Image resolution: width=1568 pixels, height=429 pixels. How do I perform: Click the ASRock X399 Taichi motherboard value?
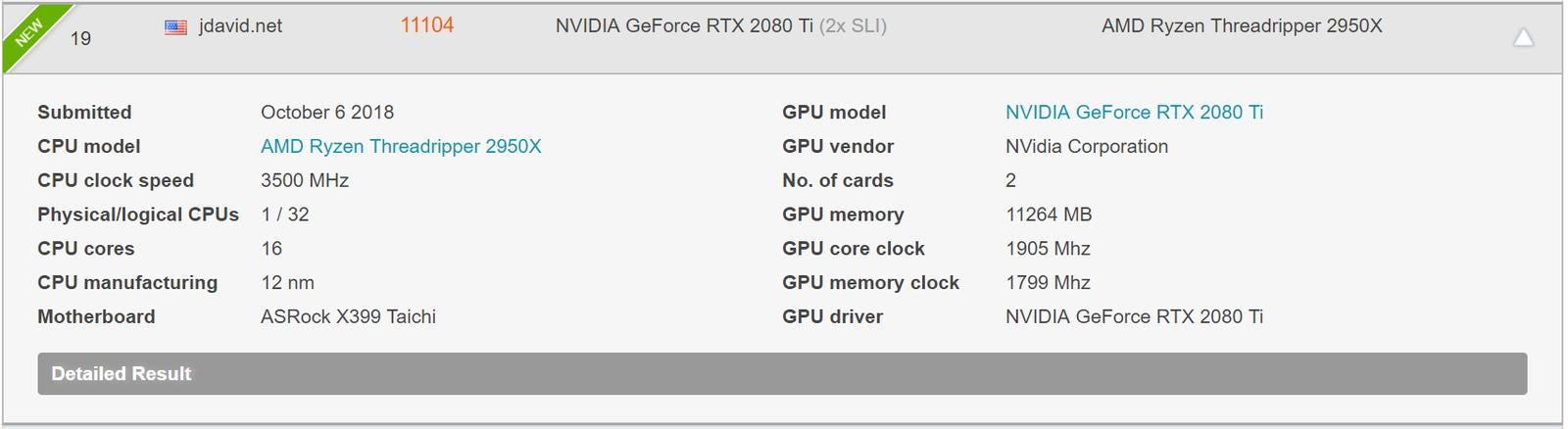(x=348, y=316)
